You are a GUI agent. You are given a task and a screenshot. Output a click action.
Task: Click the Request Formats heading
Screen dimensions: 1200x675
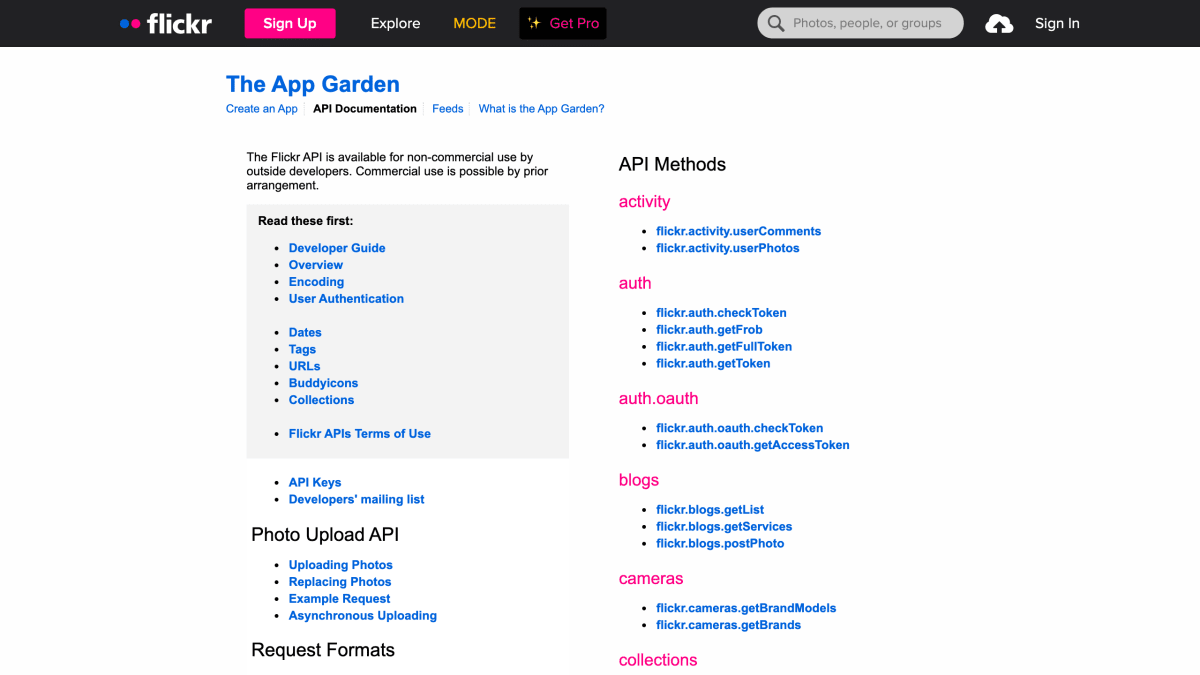[x=323, y=650]
